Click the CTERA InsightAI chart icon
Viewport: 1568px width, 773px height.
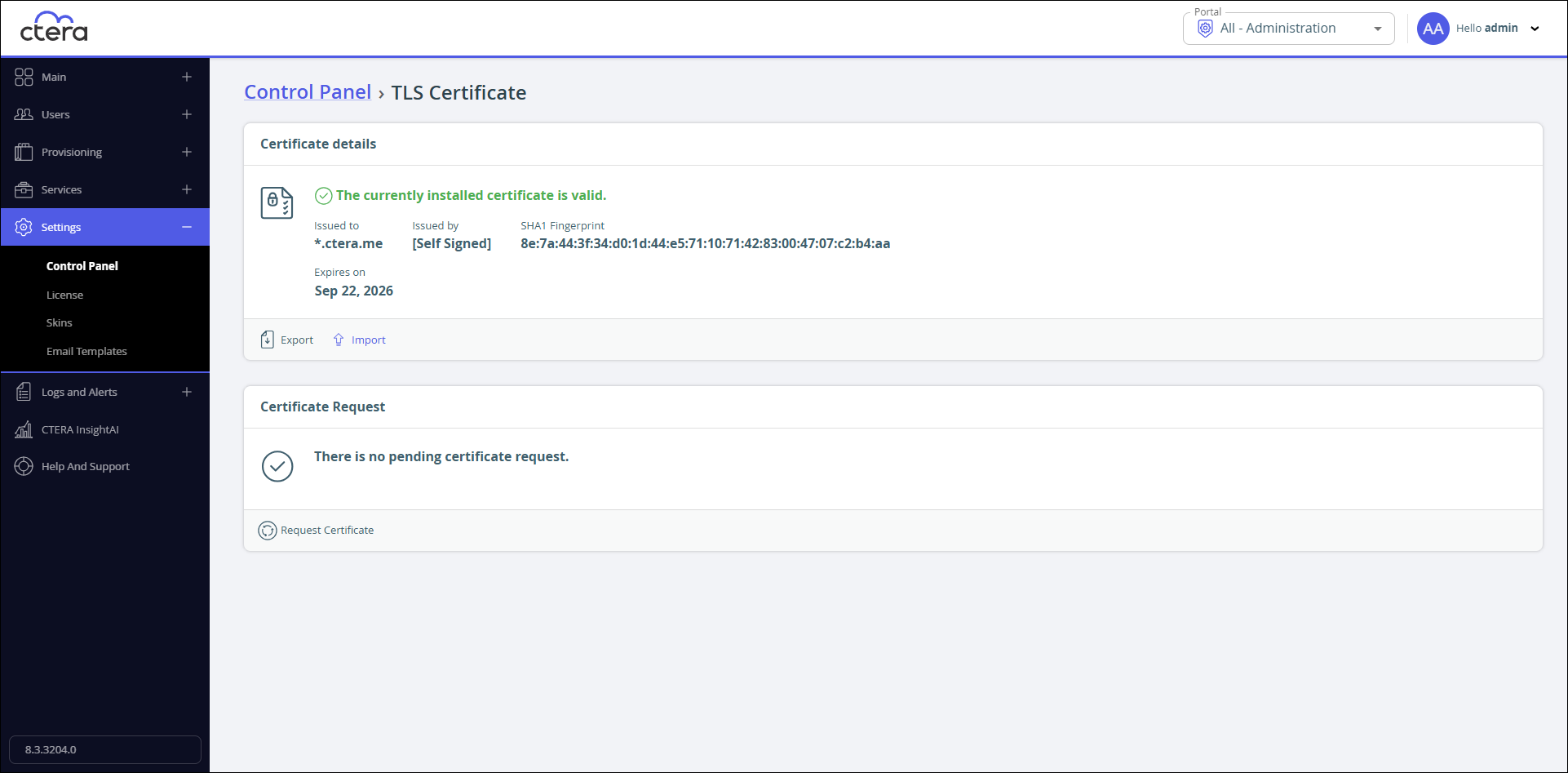24,429
